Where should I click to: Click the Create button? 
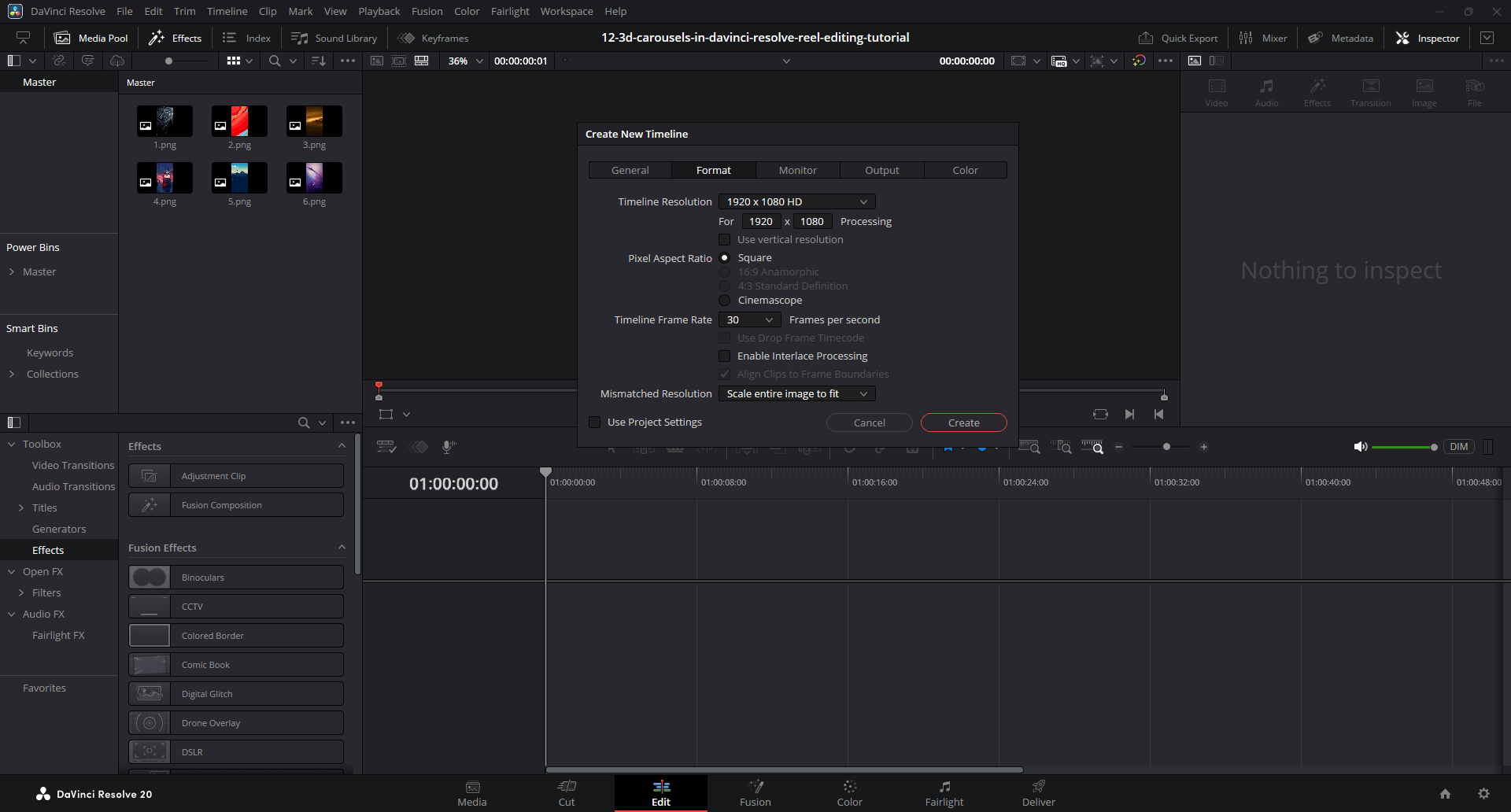[963, 423]
